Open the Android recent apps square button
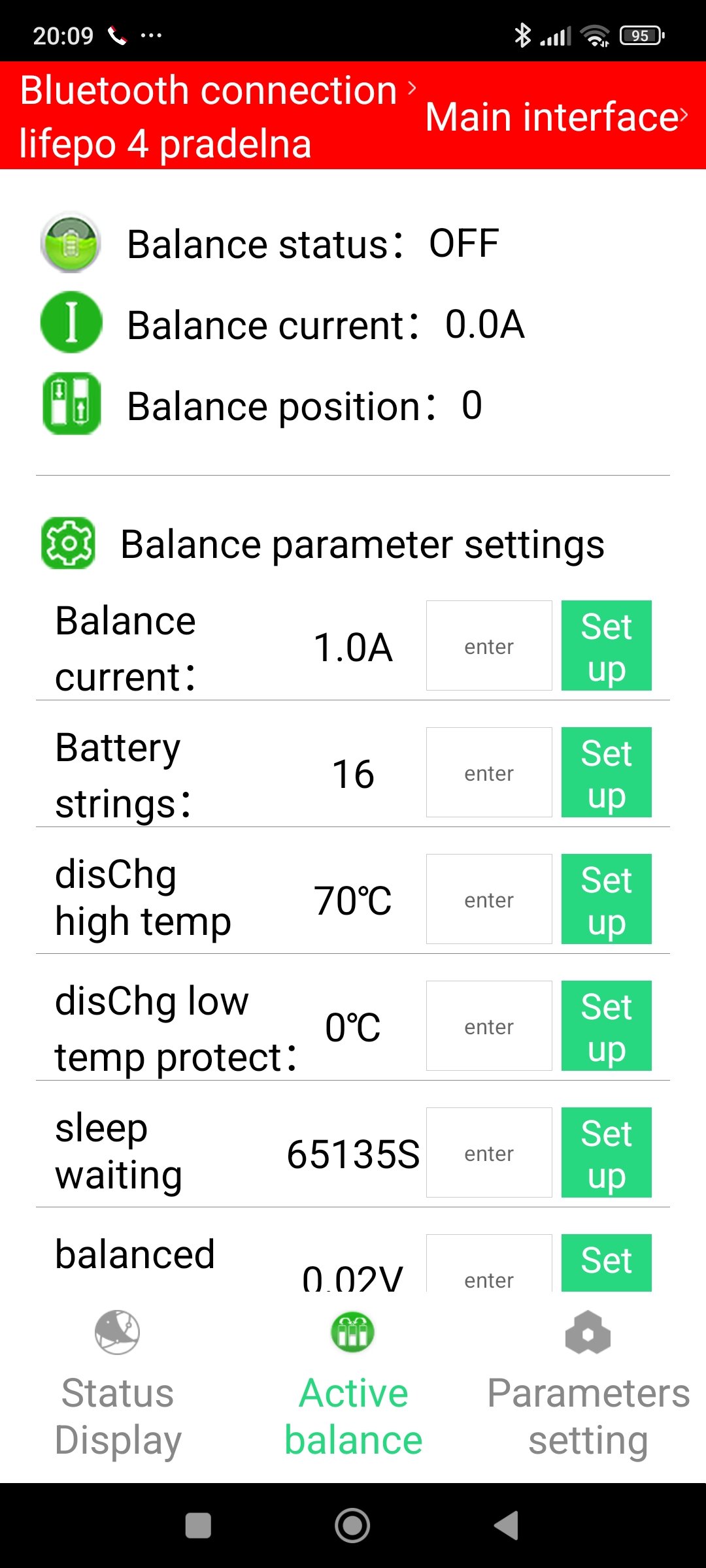Image resolution: width=706 pixels, height=1568 pixels. 198,1526
